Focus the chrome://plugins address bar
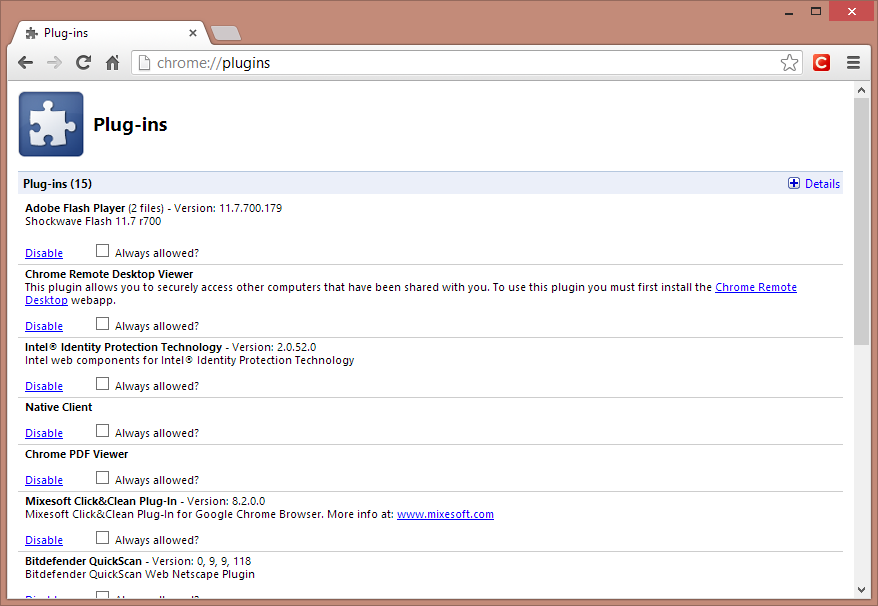The width and height of the screenshot is (878, 606). click(467, 63)
